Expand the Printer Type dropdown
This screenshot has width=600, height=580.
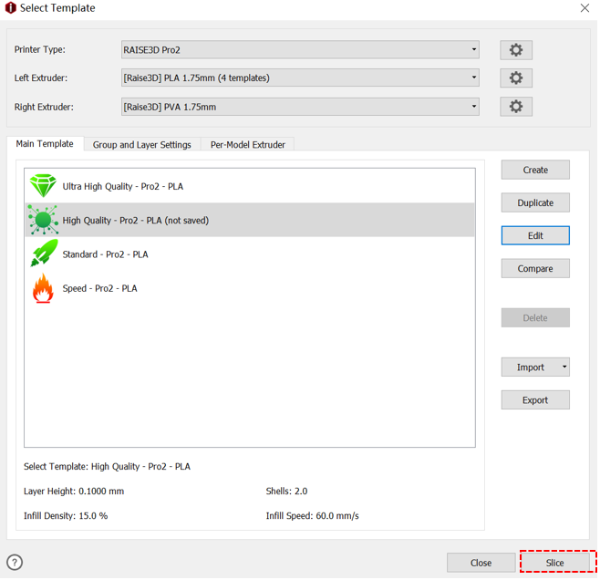298,50
